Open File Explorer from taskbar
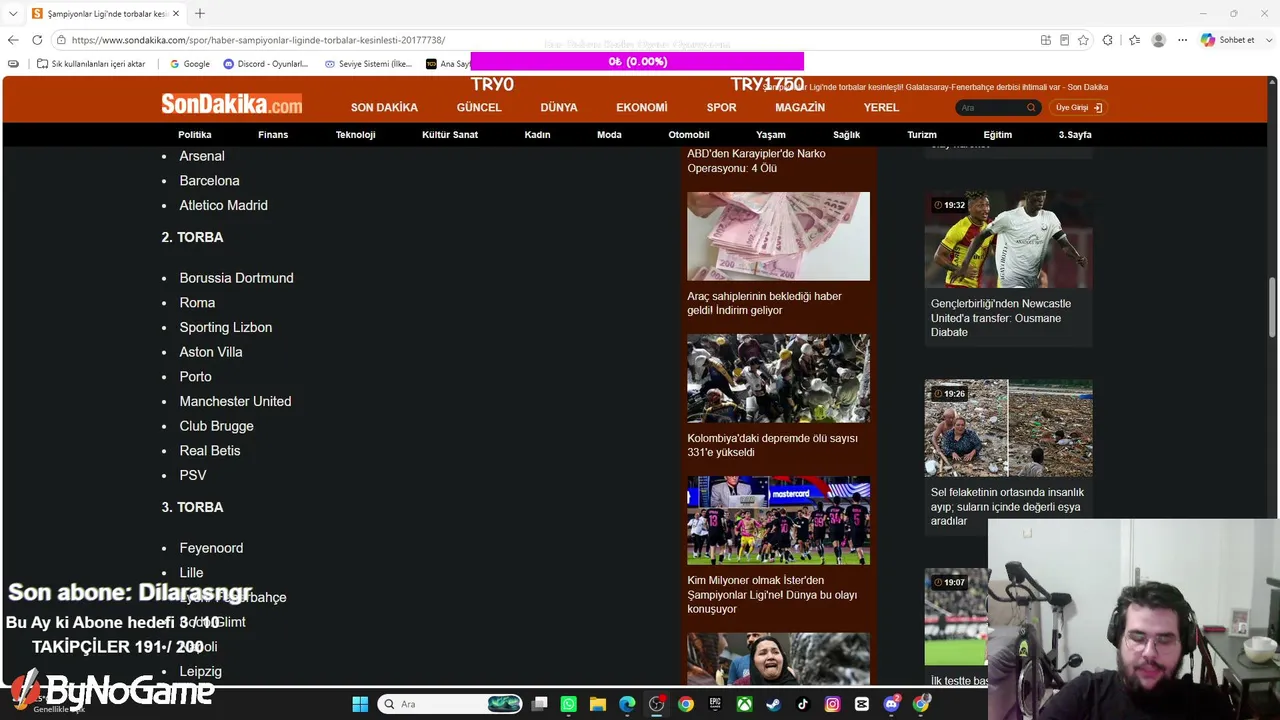 [x=598, y=704]
